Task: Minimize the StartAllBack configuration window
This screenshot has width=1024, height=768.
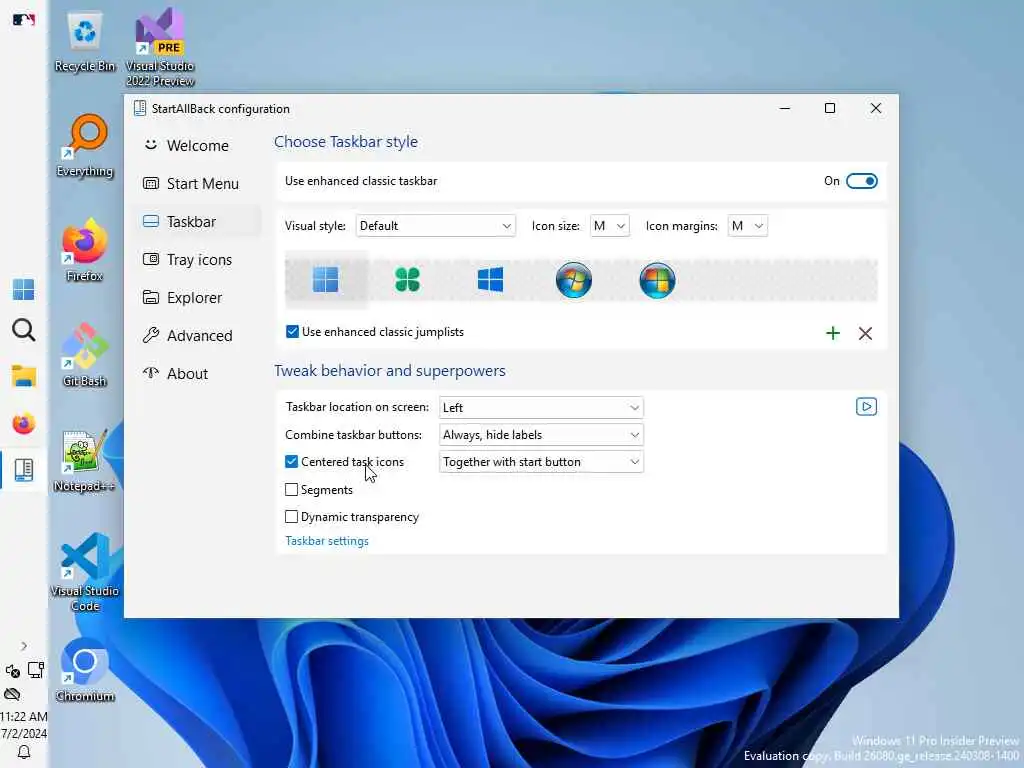Action: 785,108
